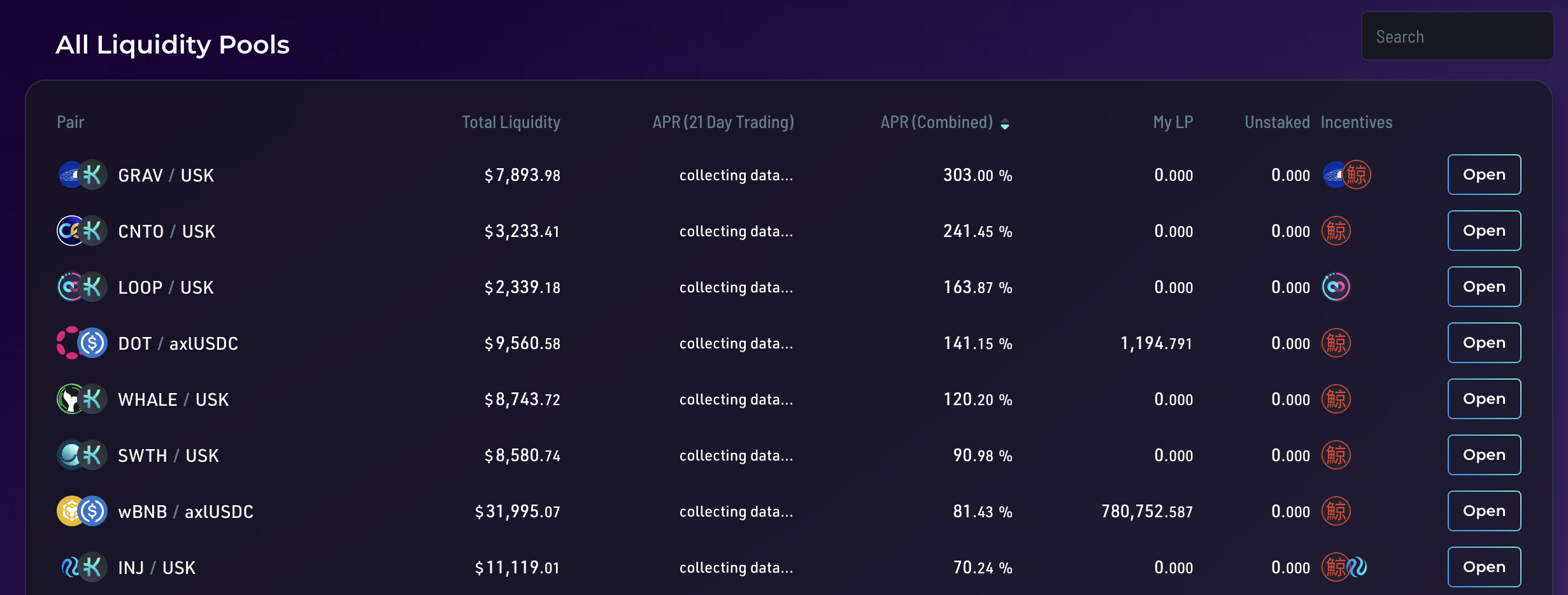This screenshot has height=595, width=1568.
Task: Select the WHALE / USK pair name
Action: click(173, 399)
